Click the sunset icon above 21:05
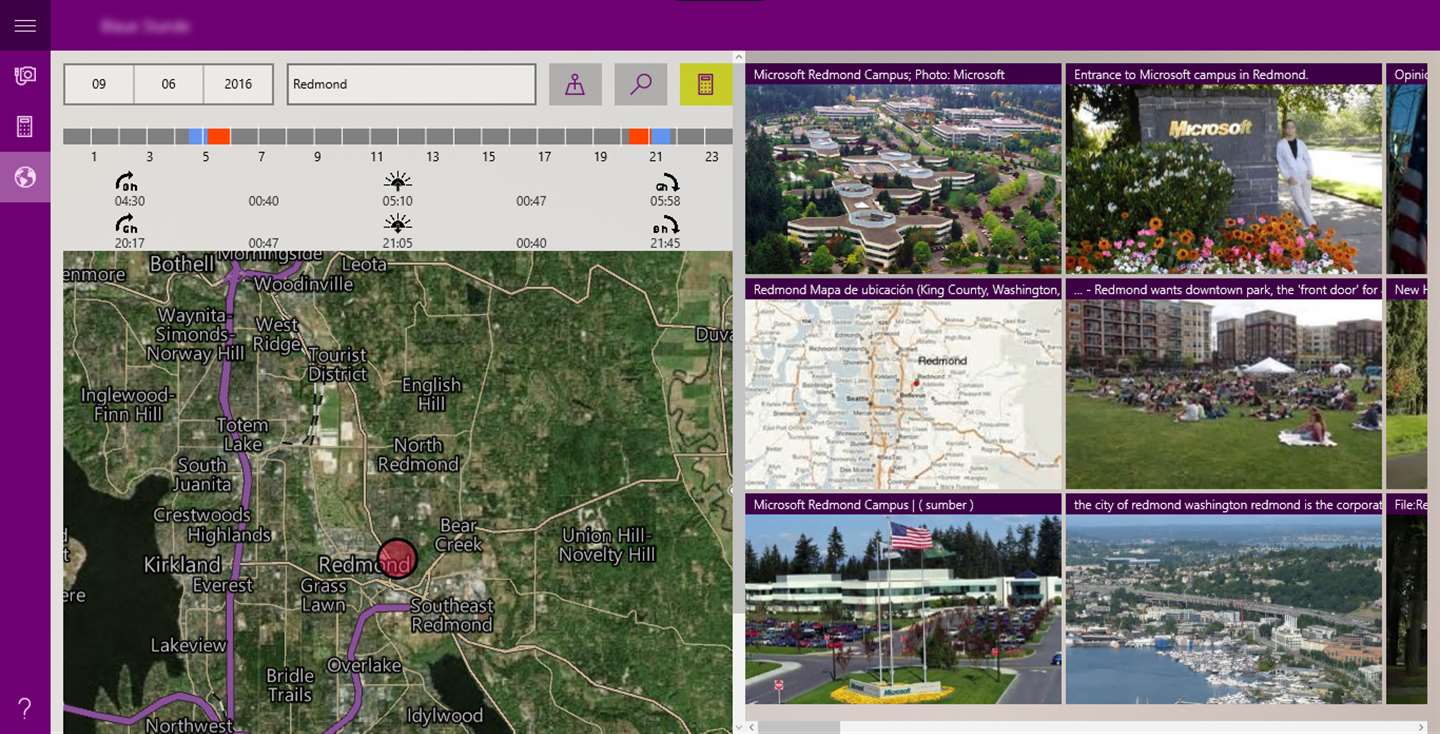This screenshot has height=734, width=1440. (x=397, y=223)
